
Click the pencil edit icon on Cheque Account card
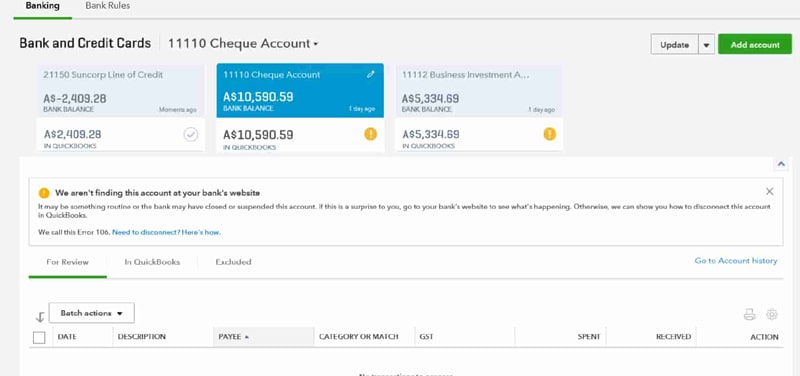coord(371,74)
